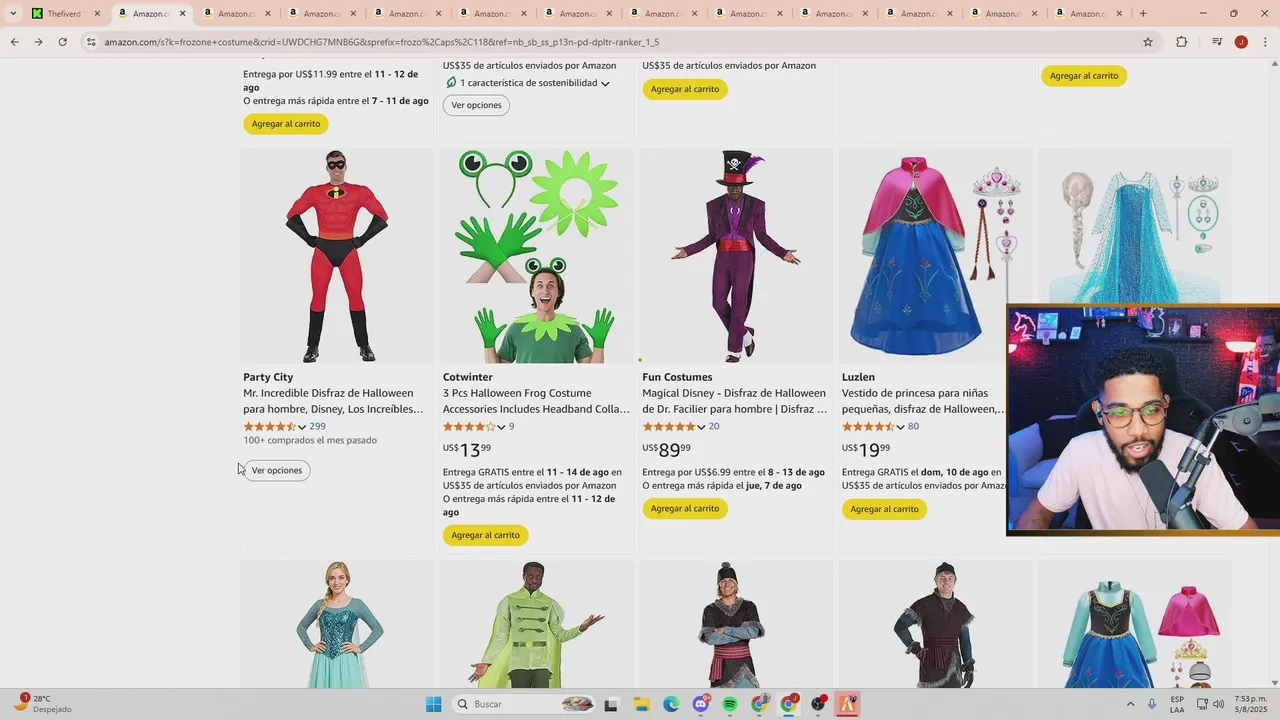Open the ESP LAA language switcher
The image size is (1280, 720).
click(1178, 704)
